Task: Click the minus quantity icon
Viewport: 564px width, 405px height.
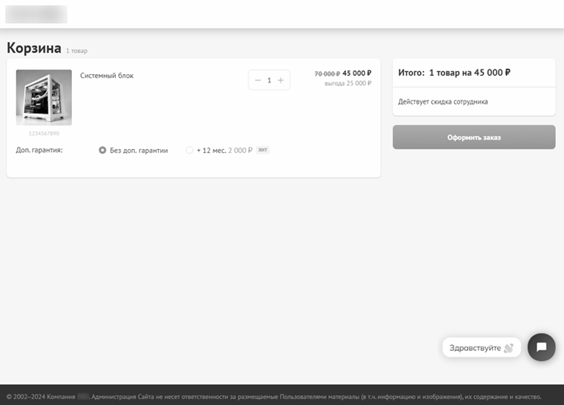Action: (x=258, y=80)
